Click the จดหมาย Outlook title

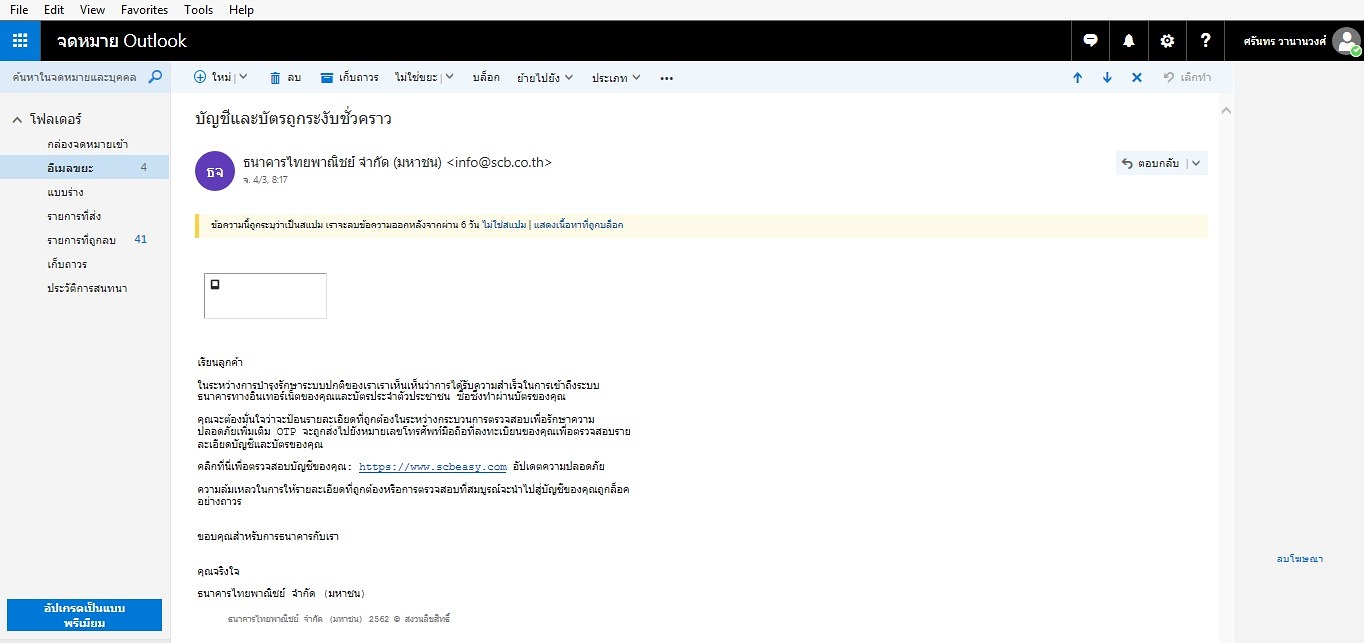(x=122, y=41)
